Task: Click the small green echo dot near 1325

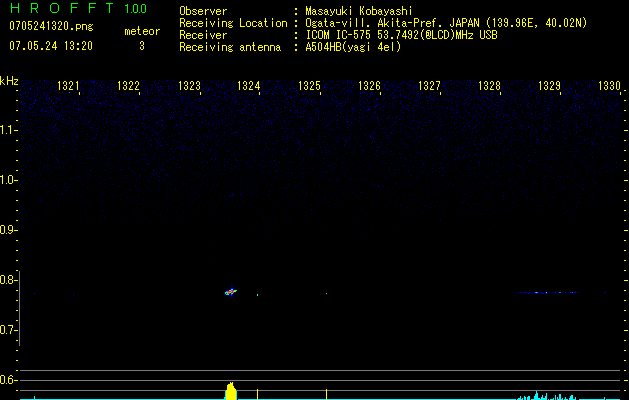Action: point(327,294)
